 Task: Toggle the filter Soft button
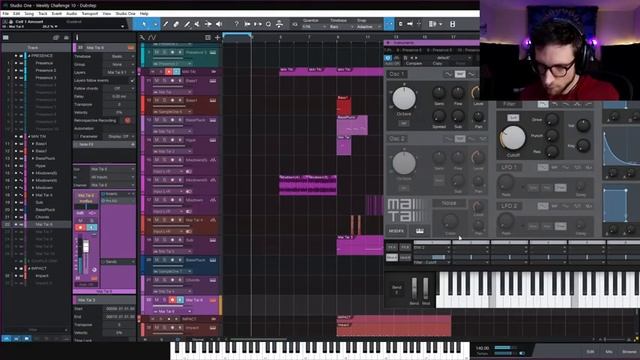point(513,118)
